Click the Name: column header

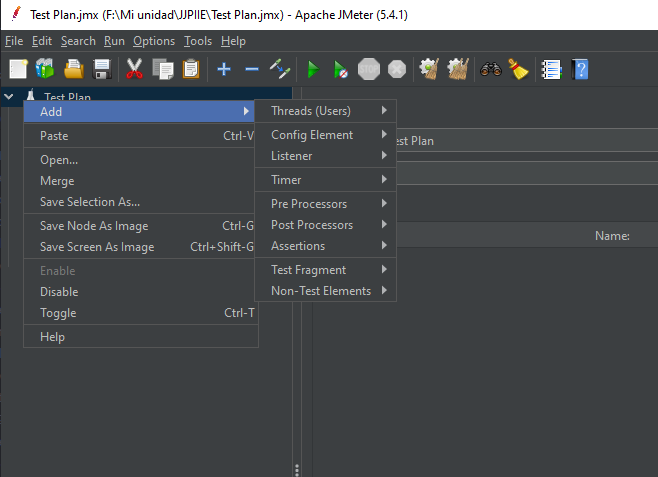[612, 236]
